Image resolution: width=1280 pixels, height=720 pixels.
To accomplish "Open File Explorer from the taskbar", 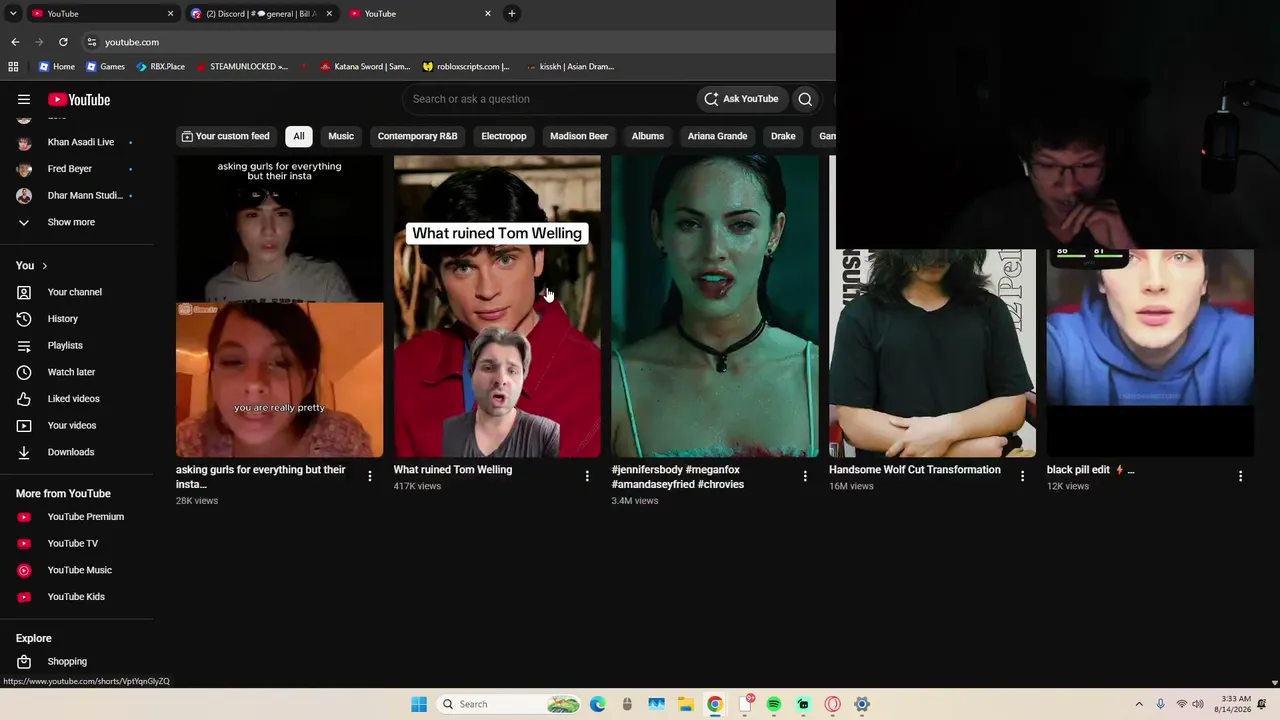I will (x=686, y=704).
